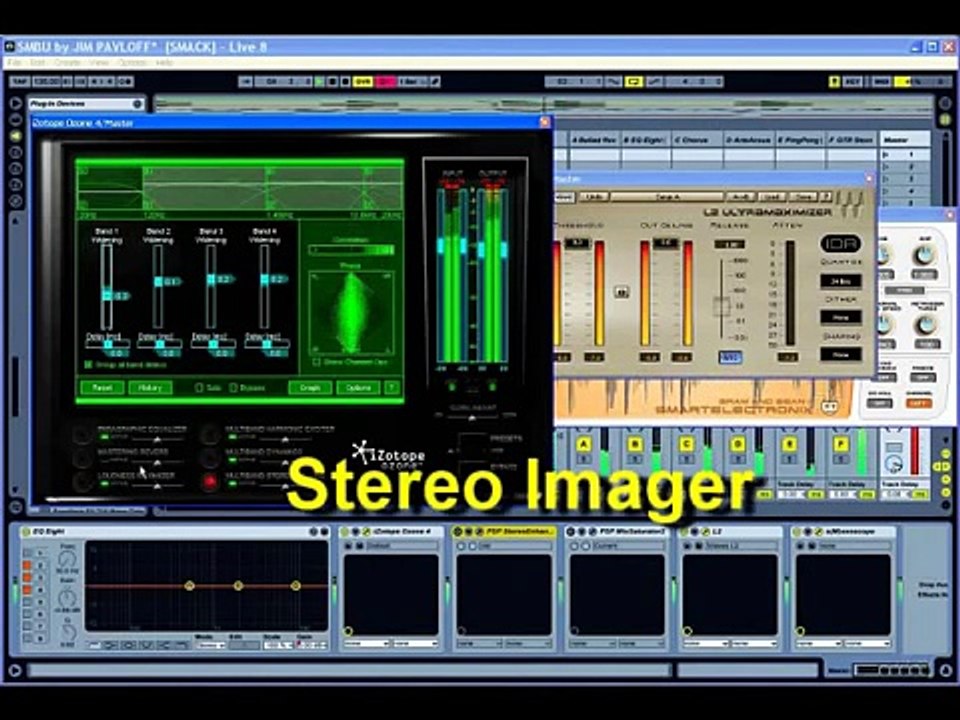
Task: Click the TAP tempo button
Action: point(20,81)
